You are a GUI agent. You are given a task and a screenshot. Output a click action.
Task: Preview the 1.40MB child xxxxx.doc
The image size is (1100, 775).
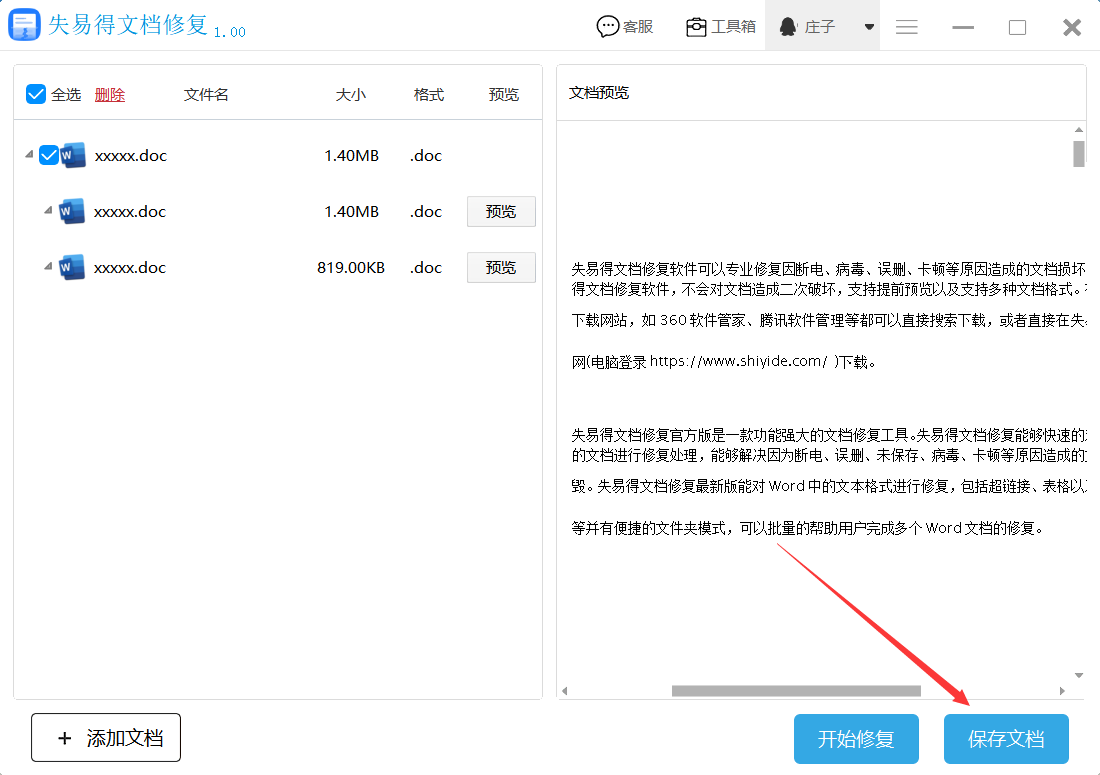[x=501, y=211]
